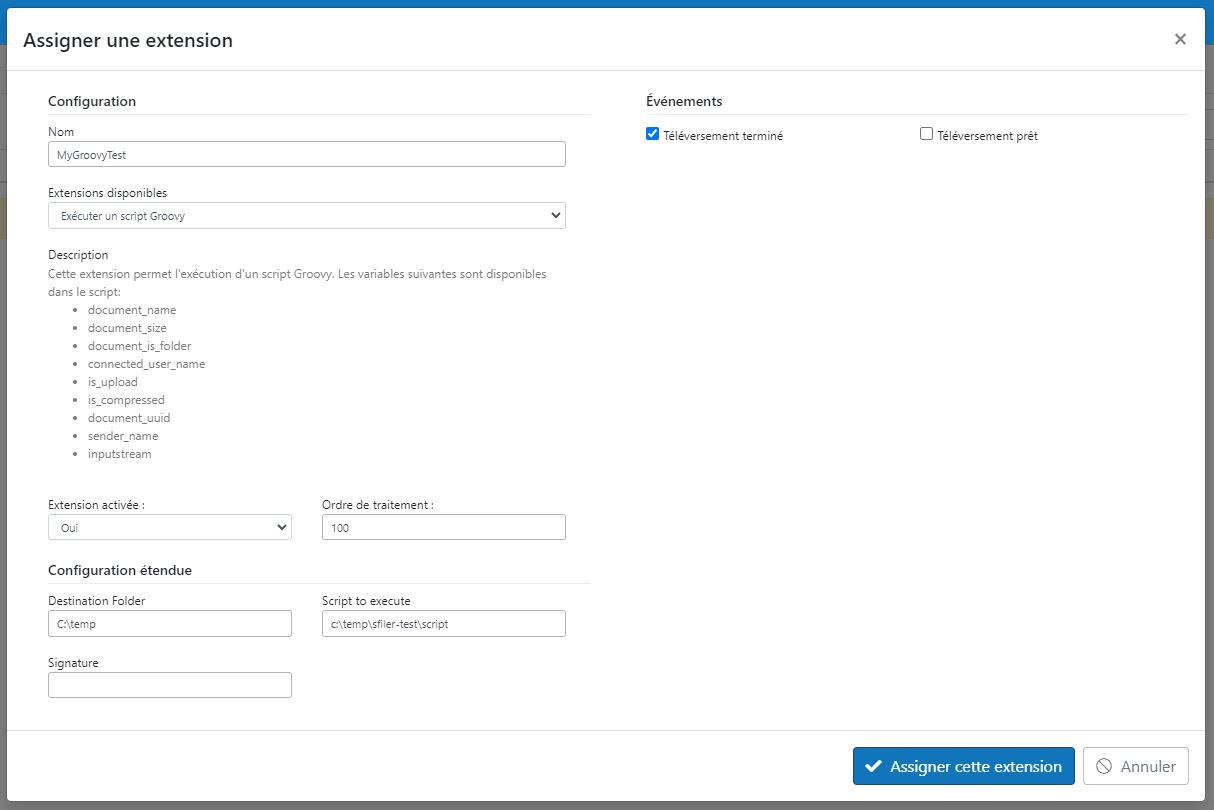Click the Téléversement prêt label
This screenshot has width=1214, height=810.
click(987, 136)
